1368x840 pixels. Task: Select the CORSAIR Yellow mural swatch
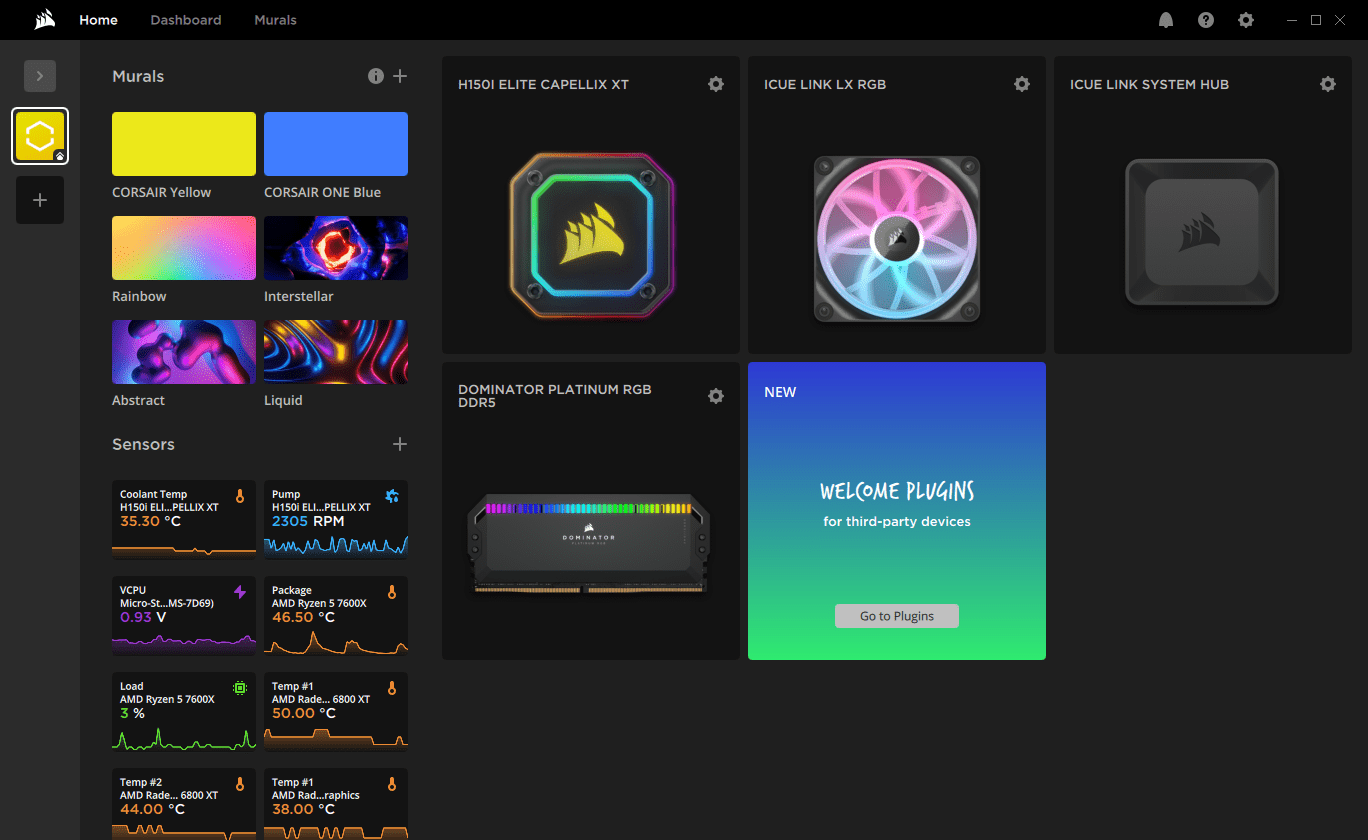coord(184,144)
